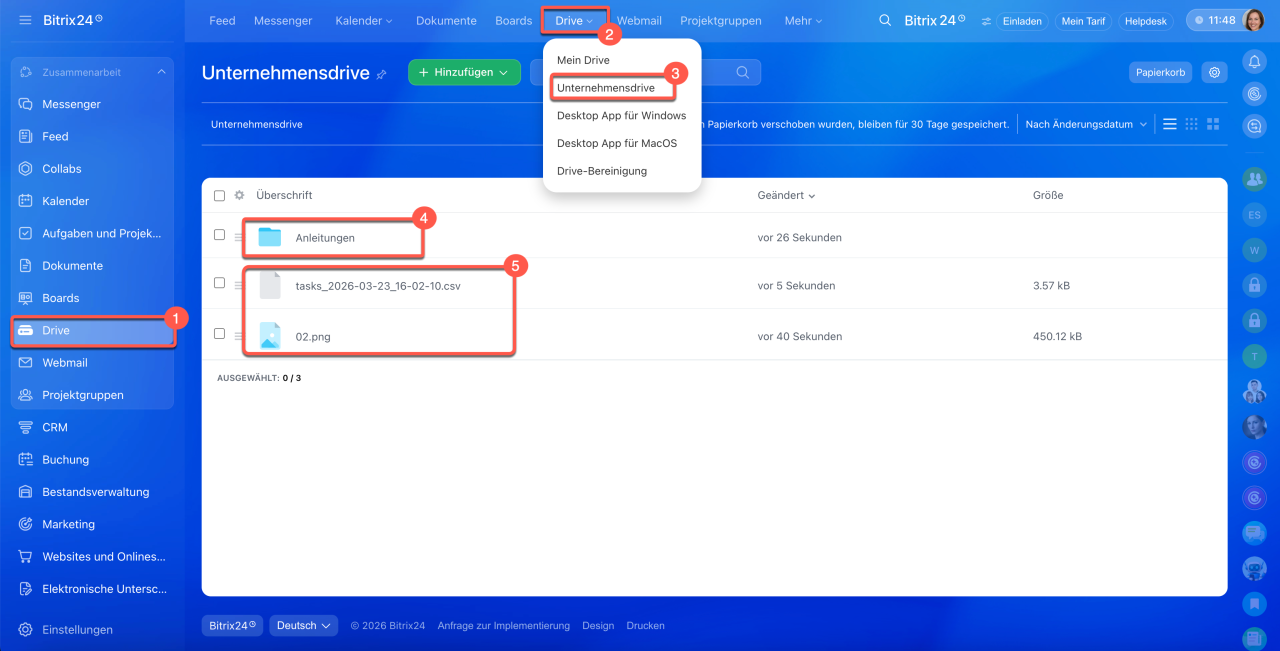
Task: Click the Drucken footer link
Action: (645, 626)
